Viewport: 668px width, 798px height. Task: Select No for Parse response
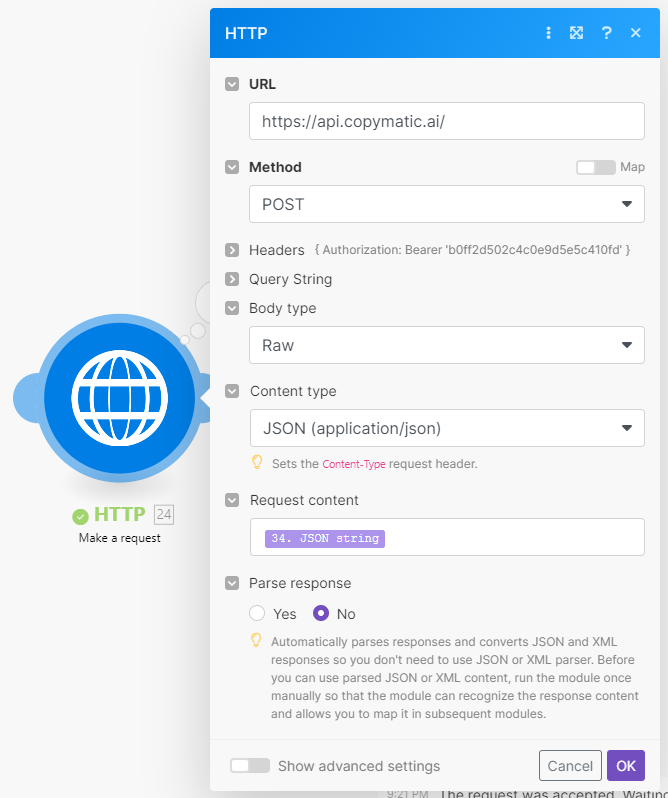pos(322,614)
